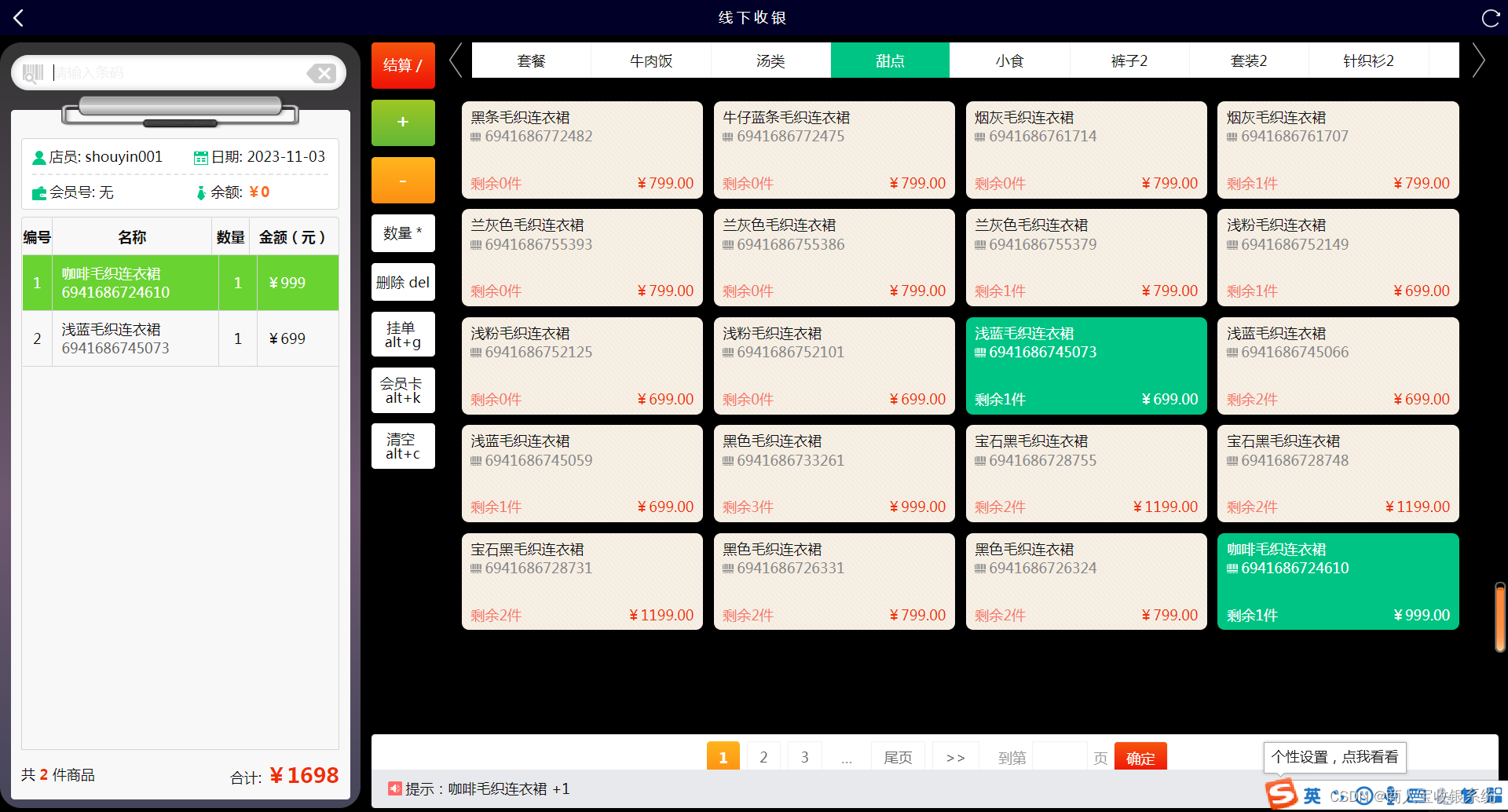The image size is (1508, 812).
Task: Go to page 1 in pagination
Action: (x=723, y=756)
